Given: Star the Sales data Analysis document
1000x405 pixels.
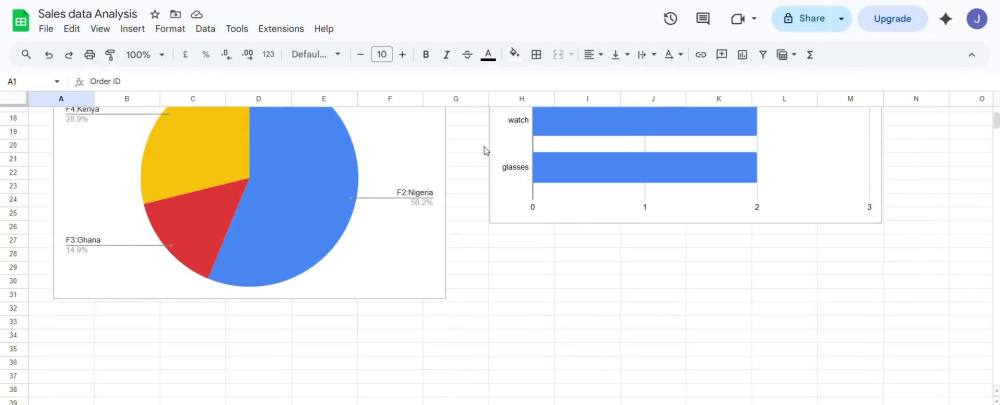Looking at the screenshot, I should tap(155, 14).
